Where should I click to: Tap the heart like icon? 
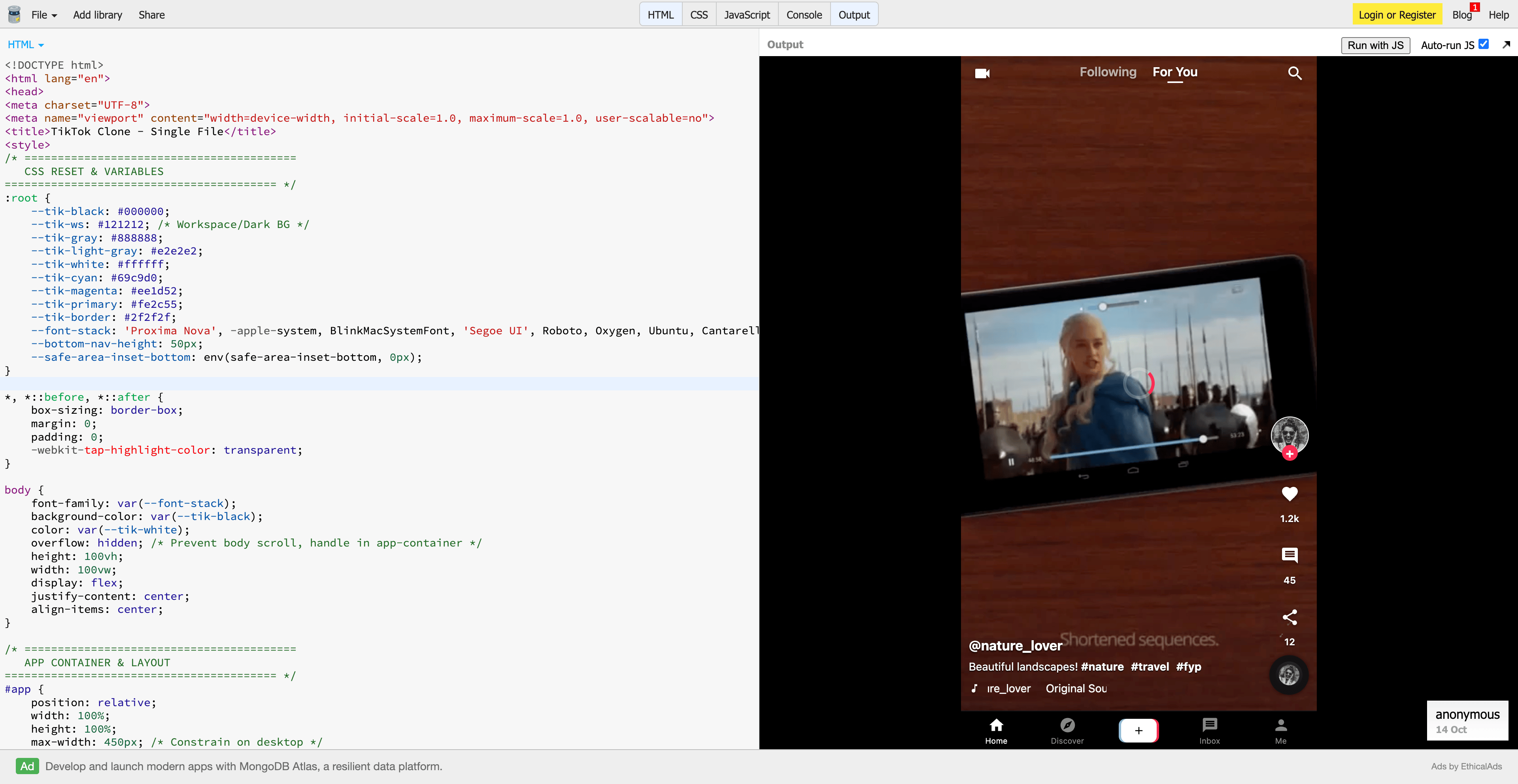pos(1290,494)
